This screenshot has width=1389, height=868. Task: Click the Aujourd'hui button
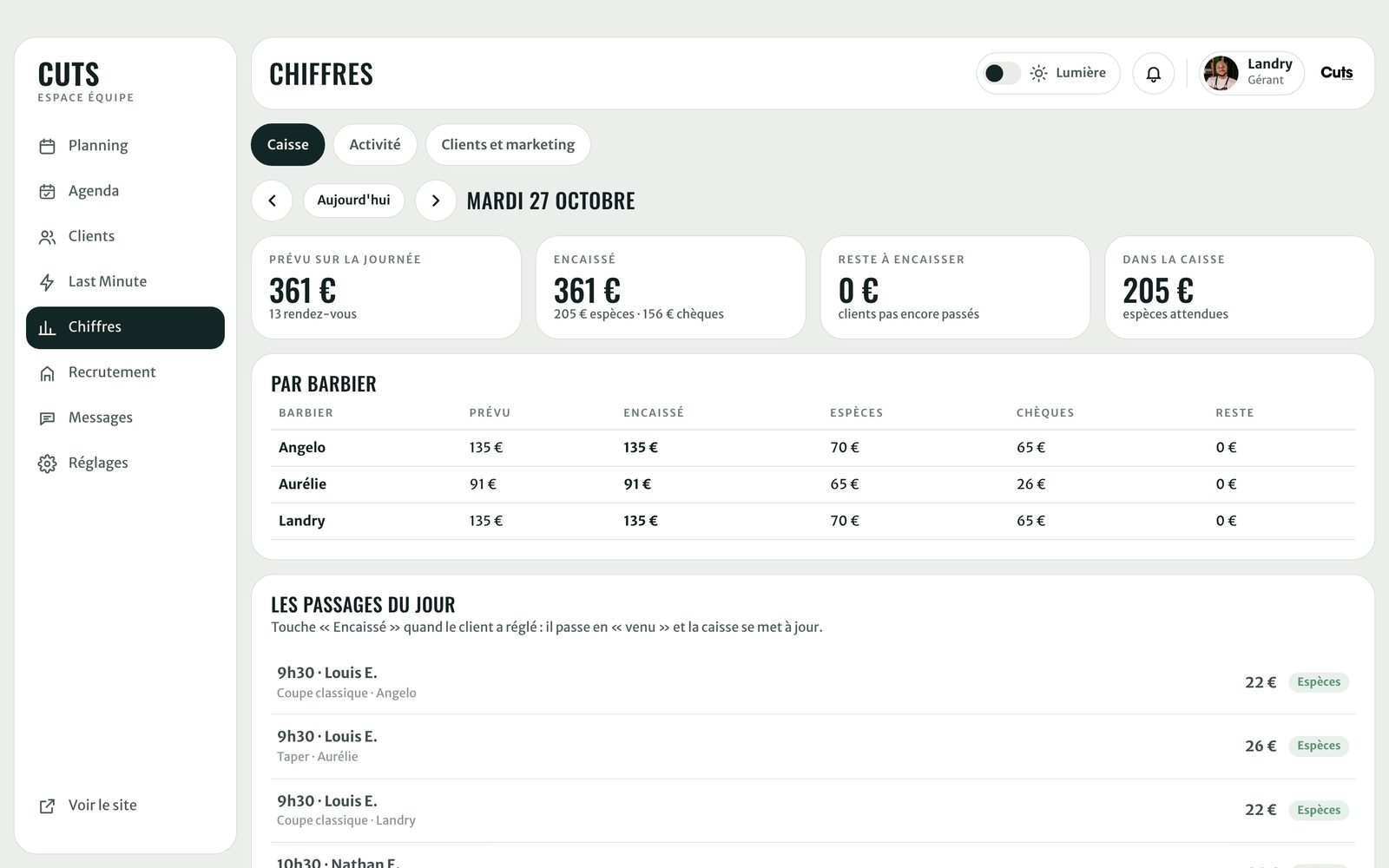pyautogui.click(x=353, y=201)
